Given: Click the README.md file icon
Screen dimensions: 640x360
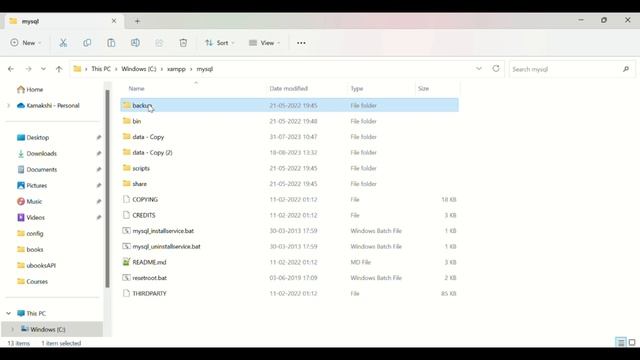Looking at the screenshot, I should click(127, 262).
